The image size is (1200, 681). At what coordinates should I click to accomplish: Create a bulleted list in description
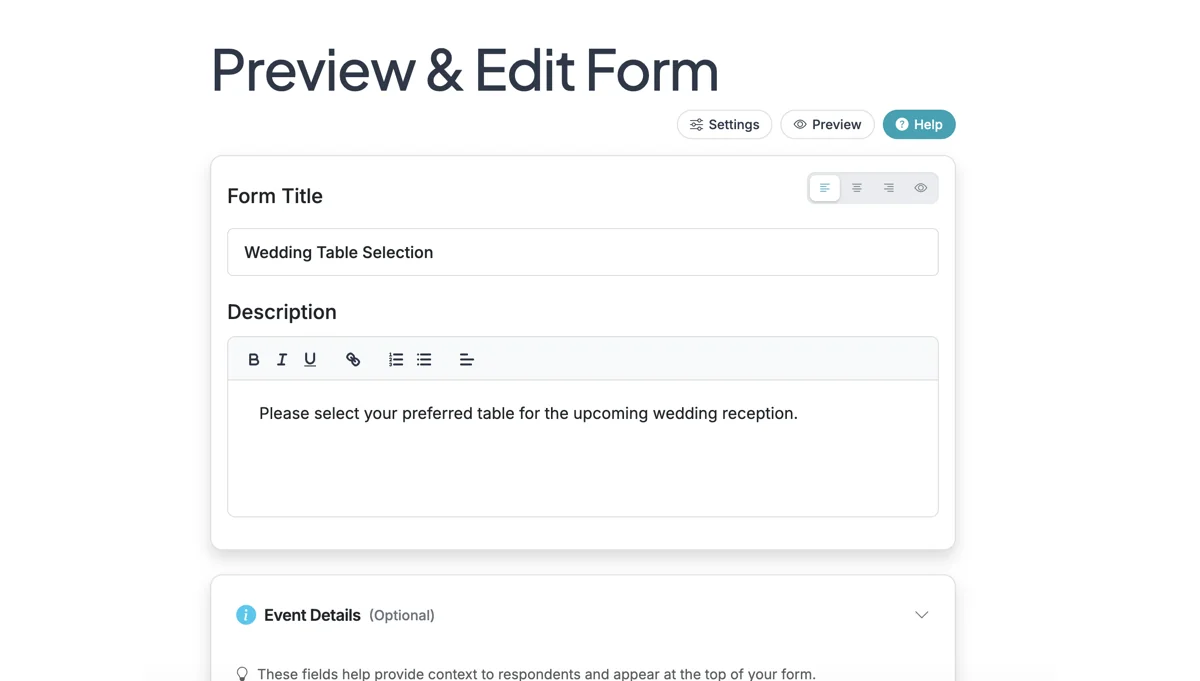[424, 360]
